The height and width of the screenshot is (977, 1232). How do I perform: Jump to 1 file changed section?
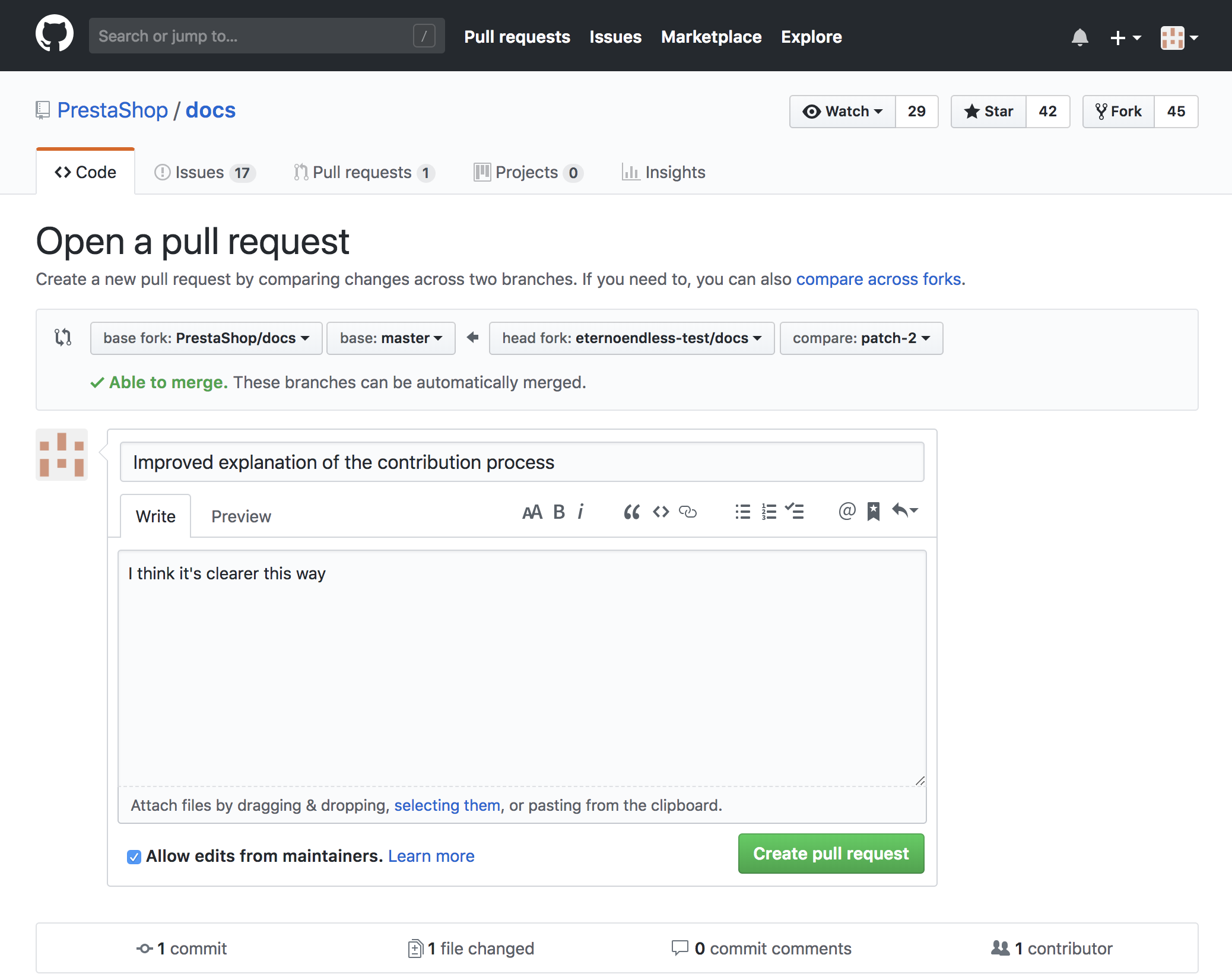click(471, 949)
